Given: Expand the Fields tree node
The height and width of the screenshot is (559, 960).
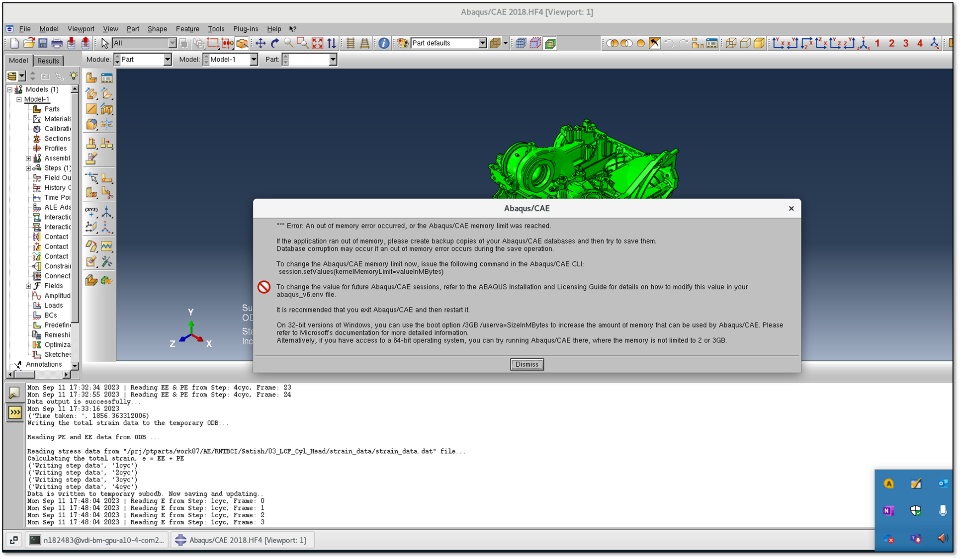Looking at the screenshot, I should point(28,286).
